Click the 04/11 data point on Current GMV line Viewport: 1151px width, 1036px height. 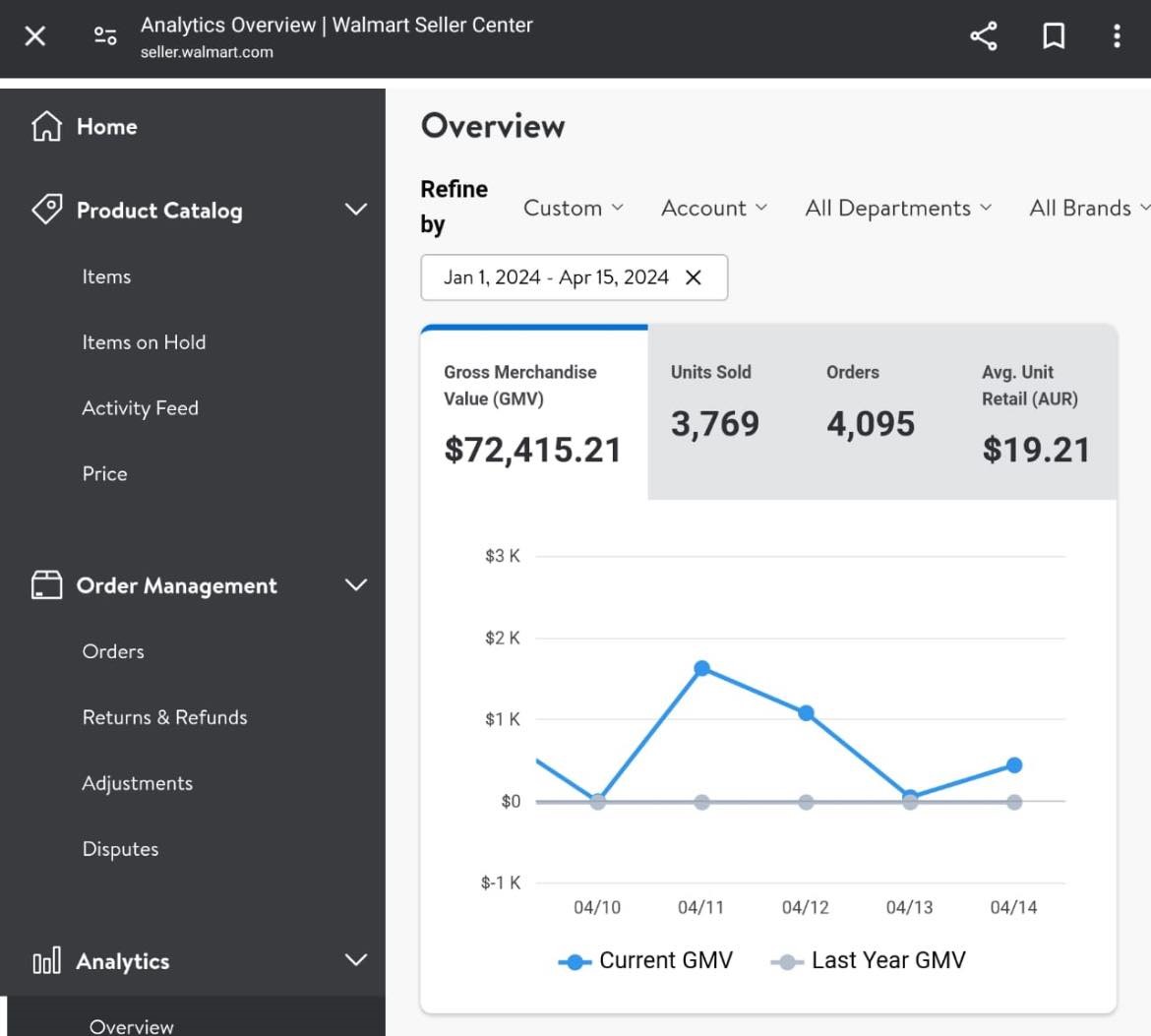701,668
